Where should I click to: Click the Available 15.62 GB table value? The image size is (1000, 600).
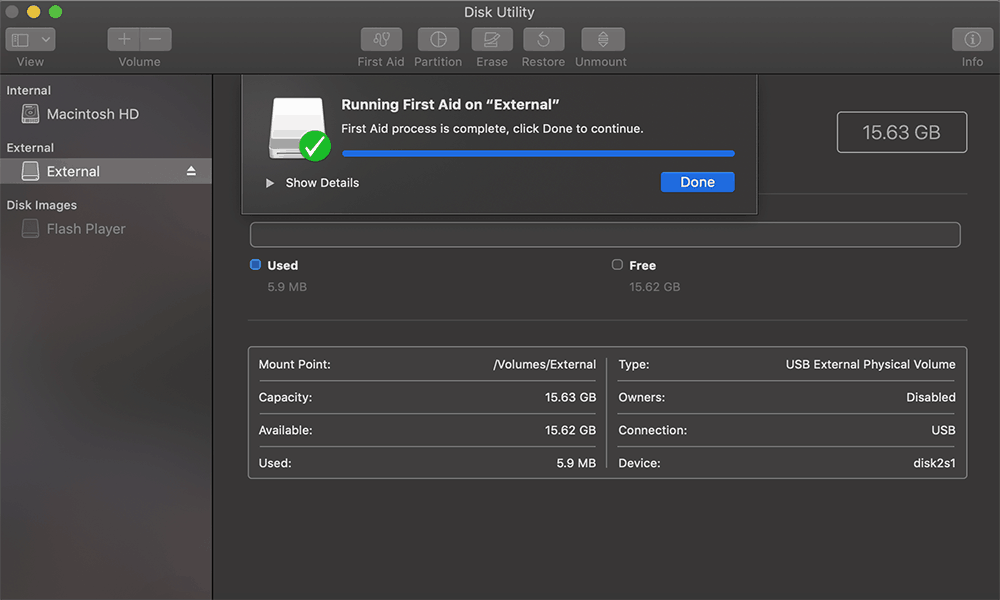(570, 430)
